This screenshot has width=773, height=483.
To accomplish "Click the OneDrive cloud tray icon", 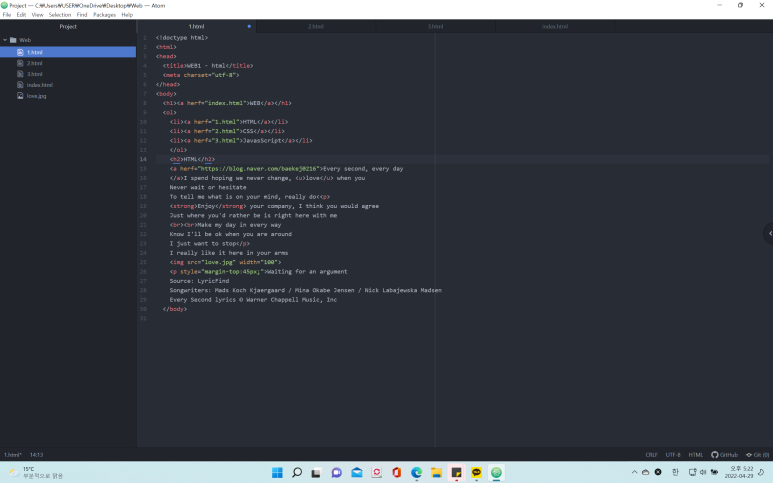I will pyautogui.click(x=645, y=472).
